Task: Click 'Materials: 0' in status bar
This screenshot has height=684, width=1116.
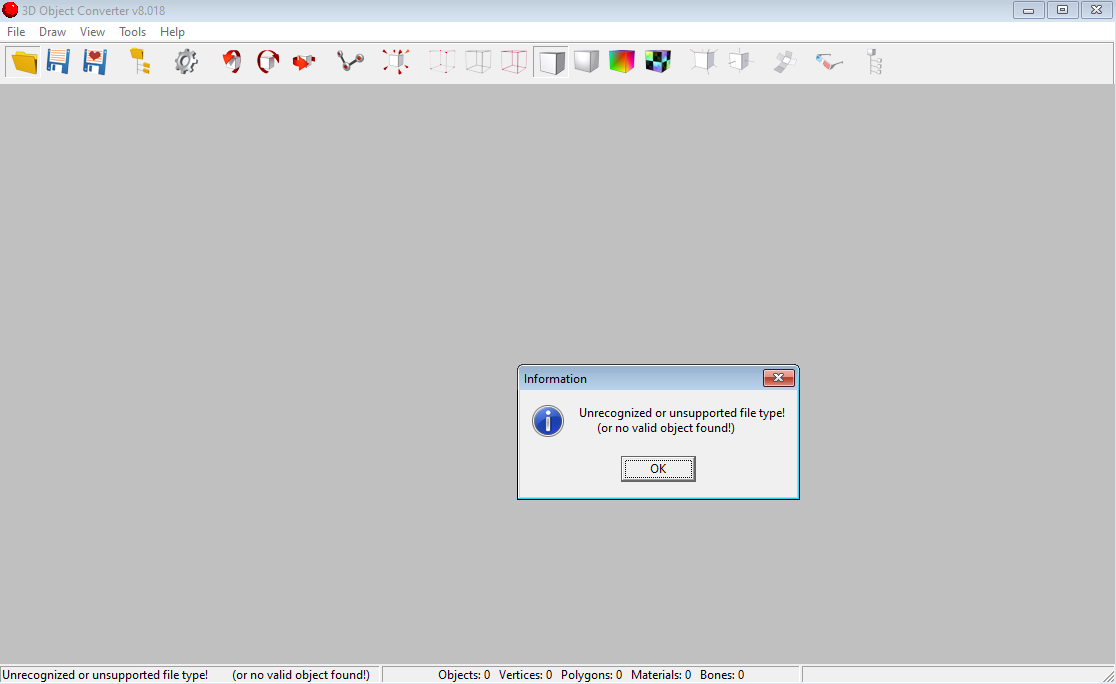Action: 661,675
